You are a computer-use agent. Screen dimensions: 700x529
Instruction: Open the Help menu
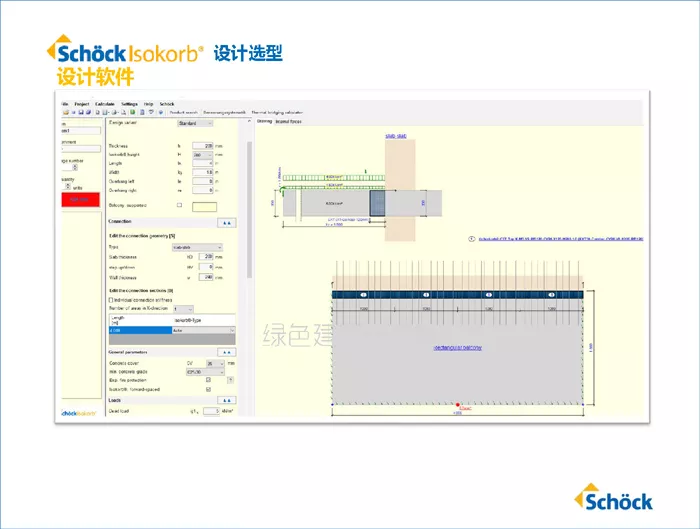click(149, 104)
